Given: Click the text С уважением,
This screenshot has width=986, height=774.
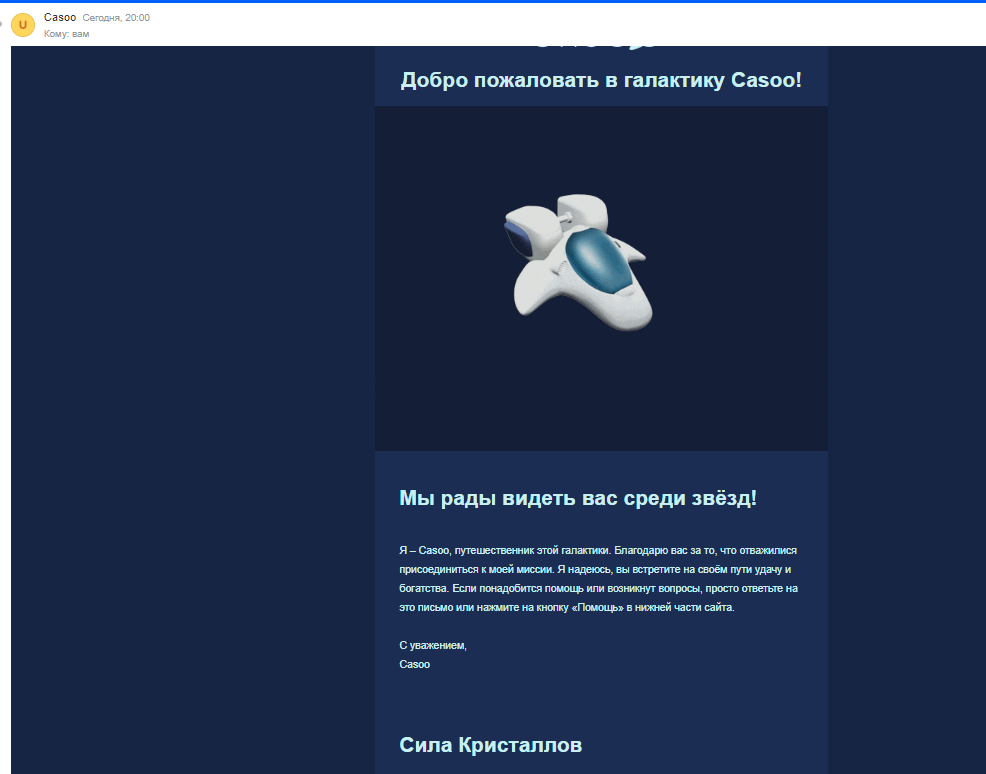Looking at the screenshot, I should [x=433, y=645].
